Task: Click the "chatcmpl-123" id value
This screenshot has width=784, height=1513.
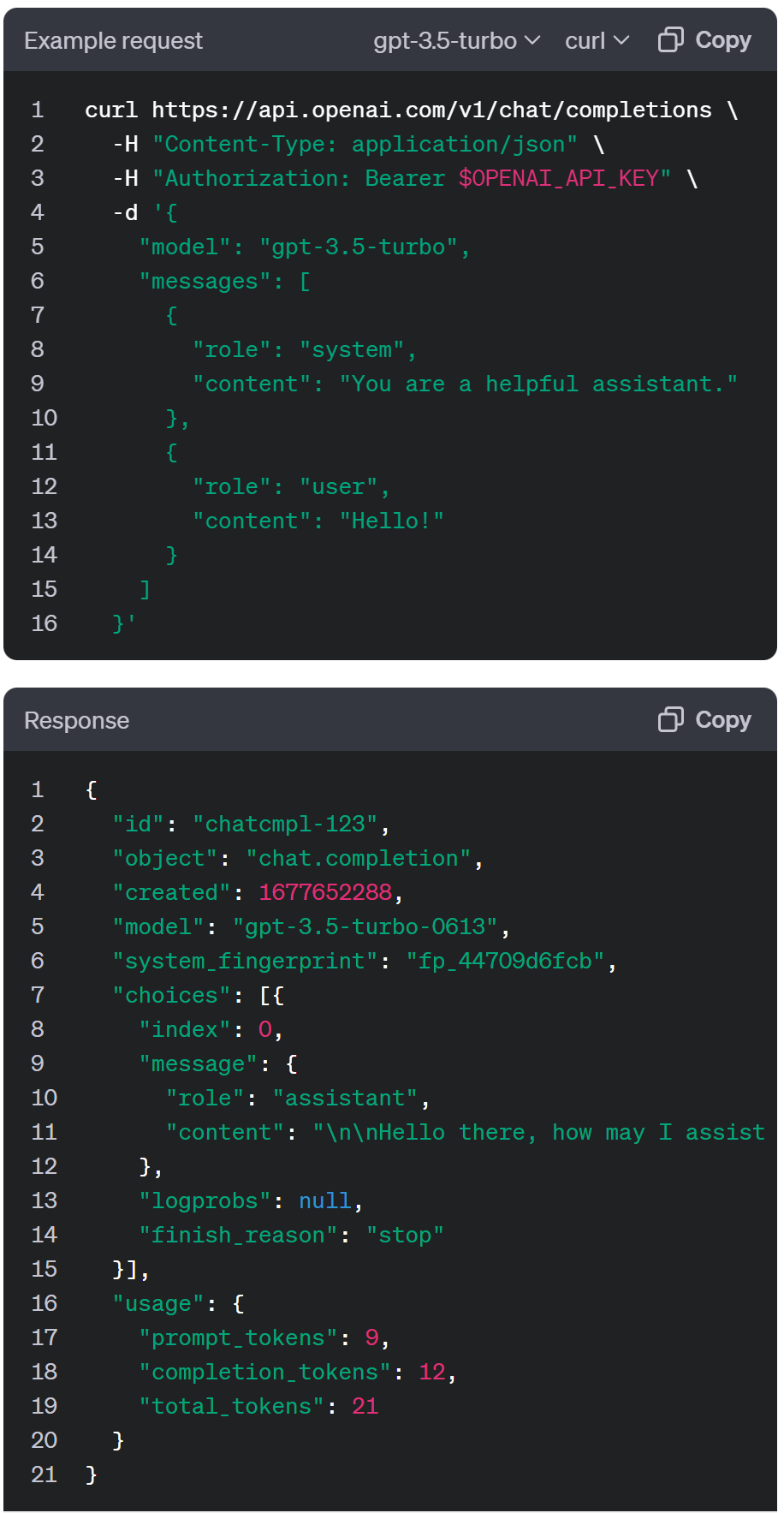Action: click(x=285, y=825)
